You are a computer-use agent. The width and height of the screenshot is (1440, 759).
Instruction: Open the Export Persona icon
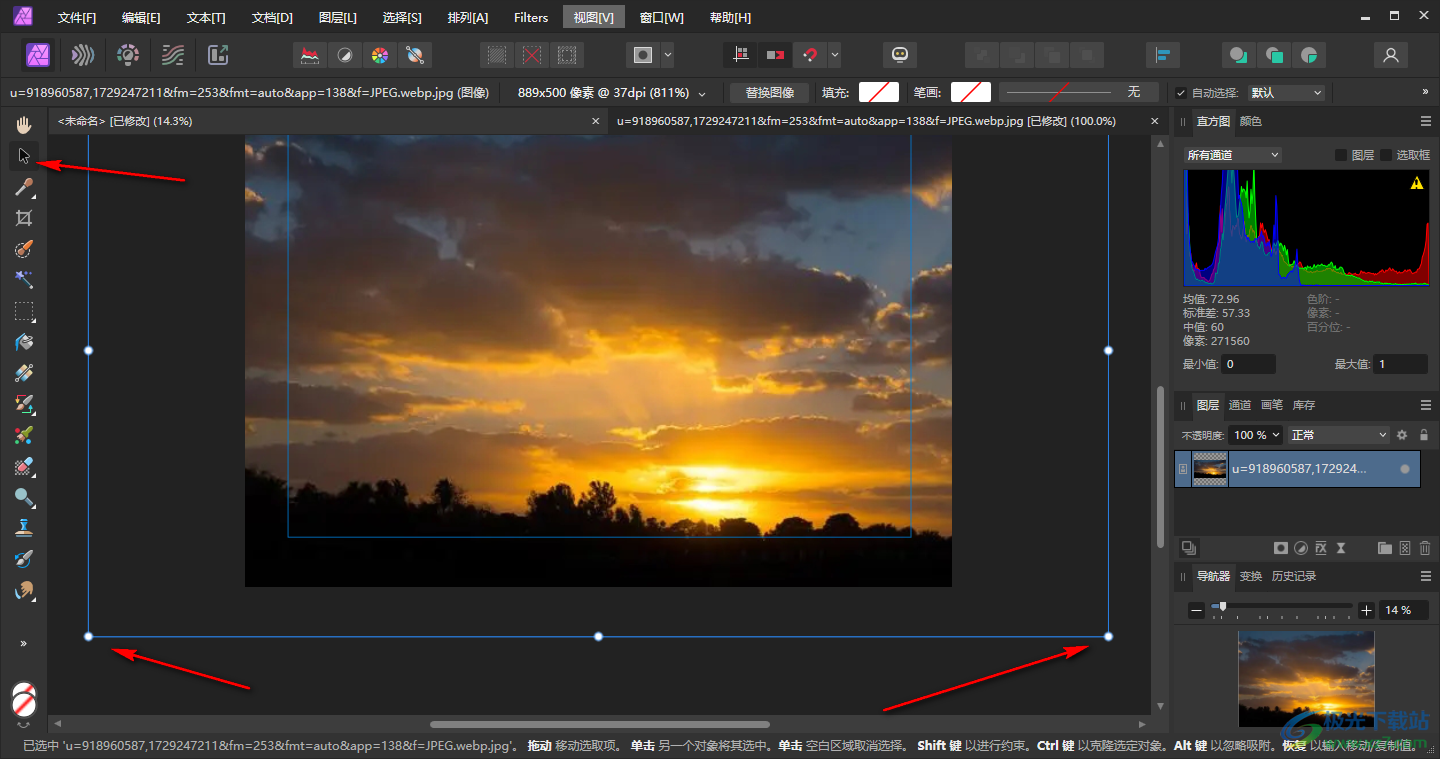pos(218,55)
